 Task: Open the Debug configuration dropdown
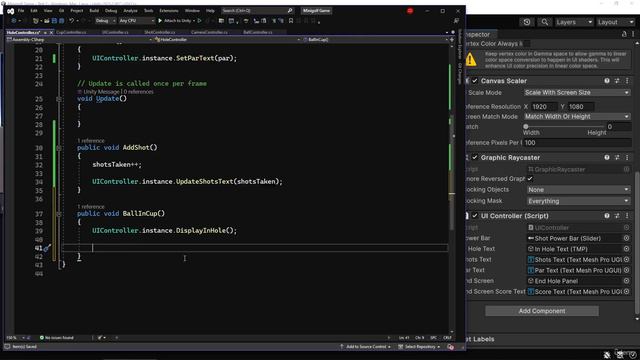[x=105, y=21]
